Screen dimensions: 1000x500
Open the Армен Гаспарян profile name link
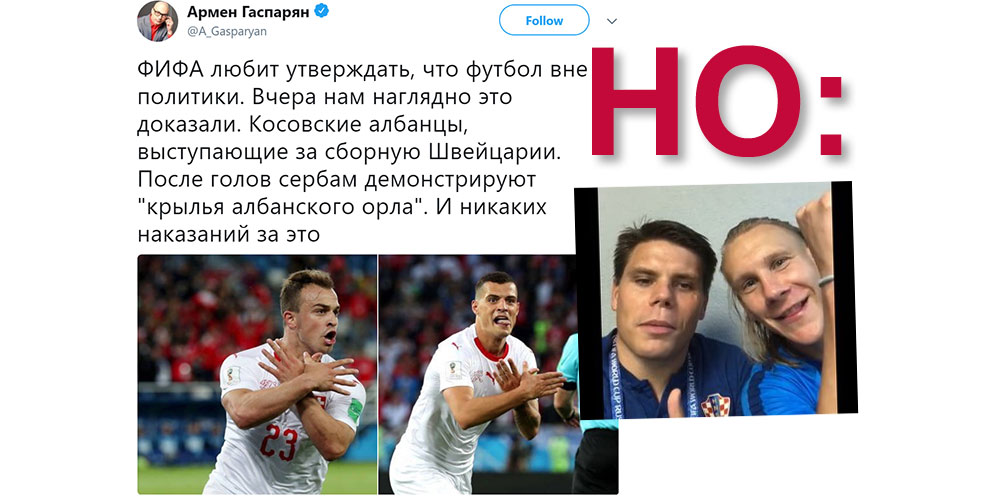[x=249, y=11]
